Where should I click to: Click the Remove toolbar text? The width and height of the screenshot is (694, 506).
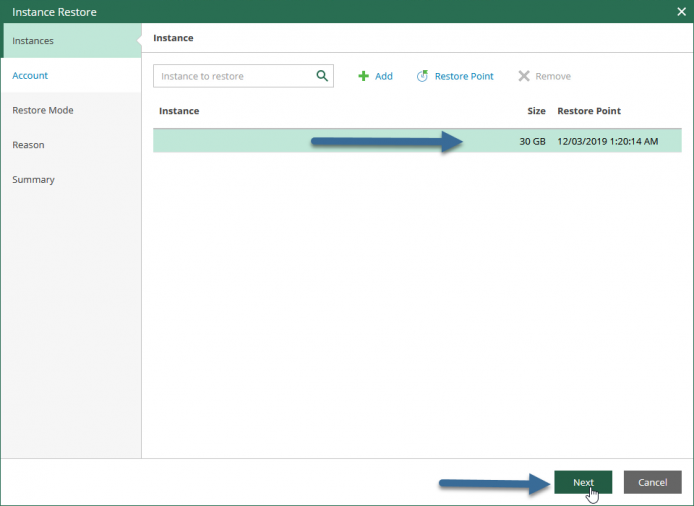[553, 76]
